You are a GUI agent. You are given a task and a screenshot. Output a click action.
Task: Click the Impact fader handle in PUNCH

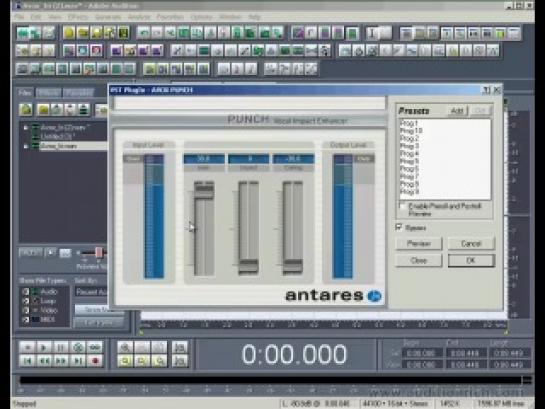tap(249, 267)
